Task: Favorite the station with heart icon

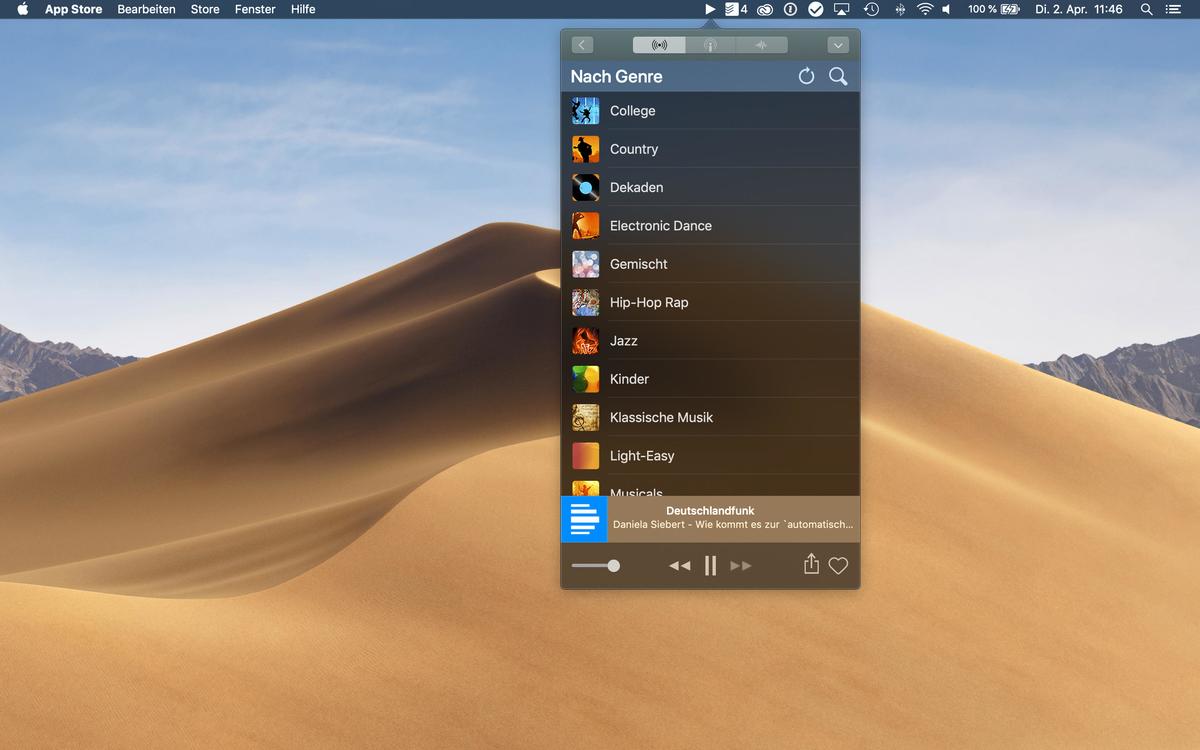Action: 838,566
